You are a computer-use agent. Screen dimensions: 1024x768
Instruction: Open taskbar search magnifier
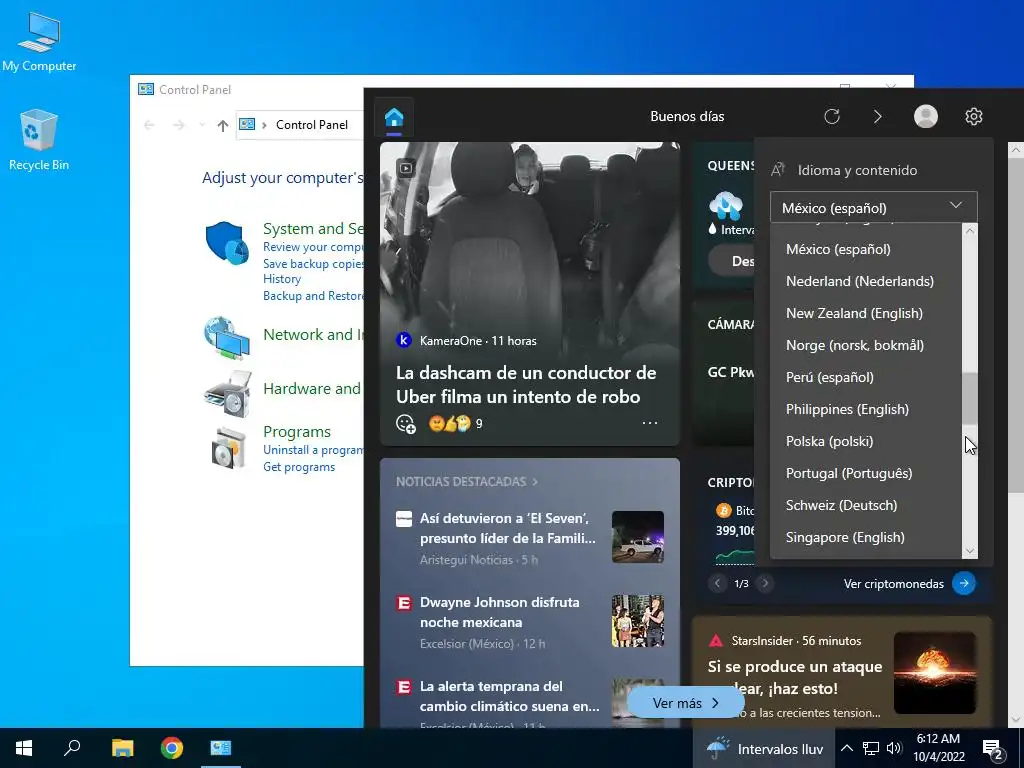pos(72,748)
